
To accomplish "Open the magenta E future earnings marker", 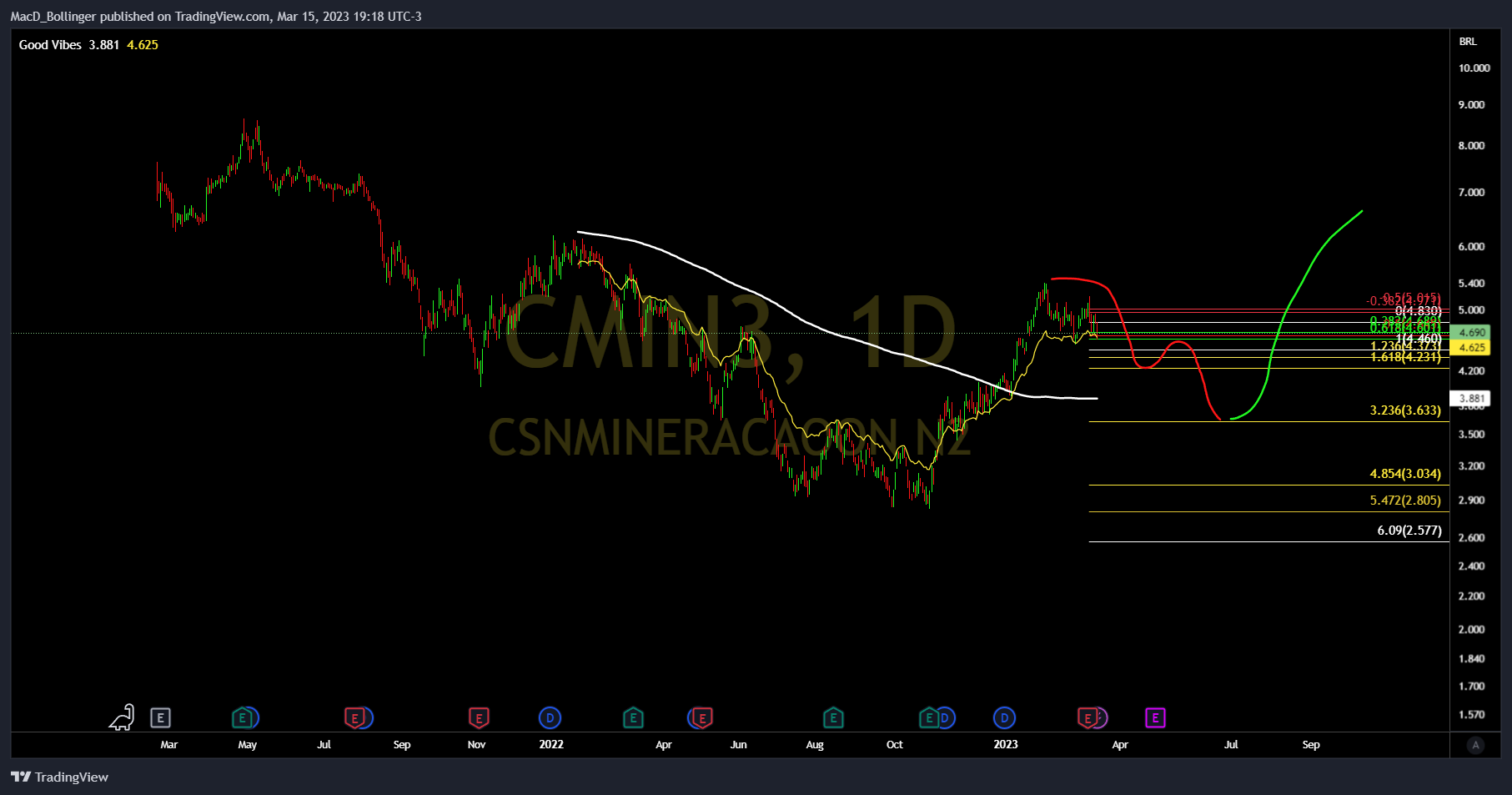I will pos(1155,717).
